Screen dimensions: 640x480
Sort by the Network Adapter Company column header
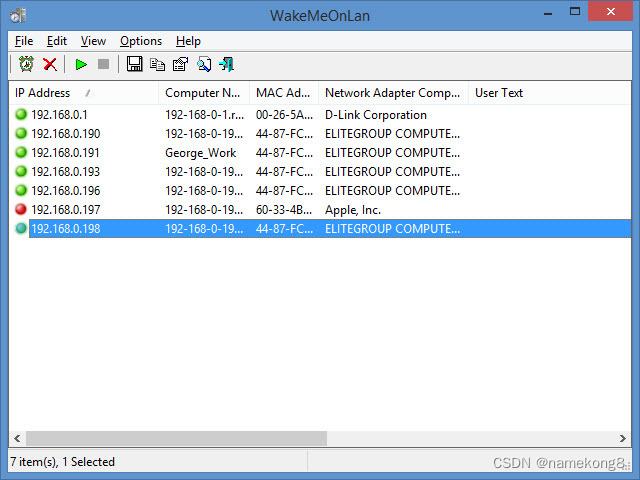(x=393, y=93)
